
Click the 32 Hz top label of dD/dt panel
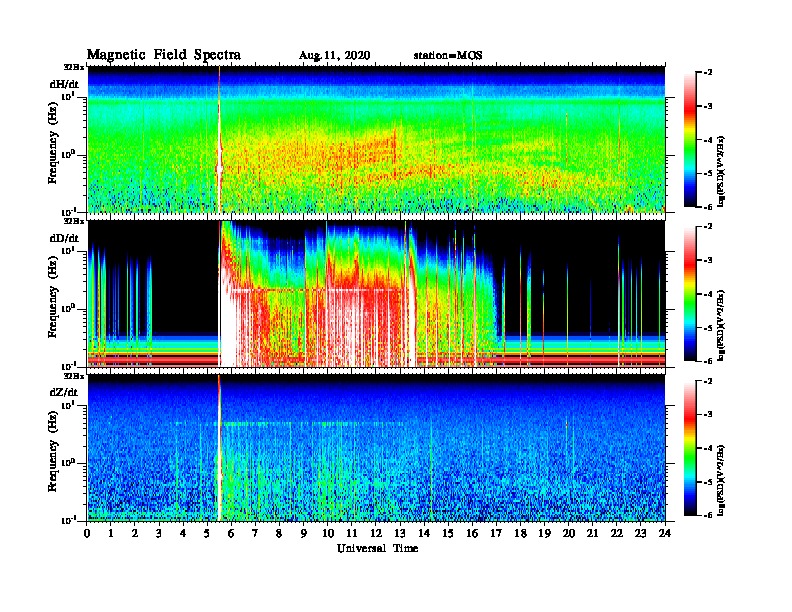(x=73, y=221)
